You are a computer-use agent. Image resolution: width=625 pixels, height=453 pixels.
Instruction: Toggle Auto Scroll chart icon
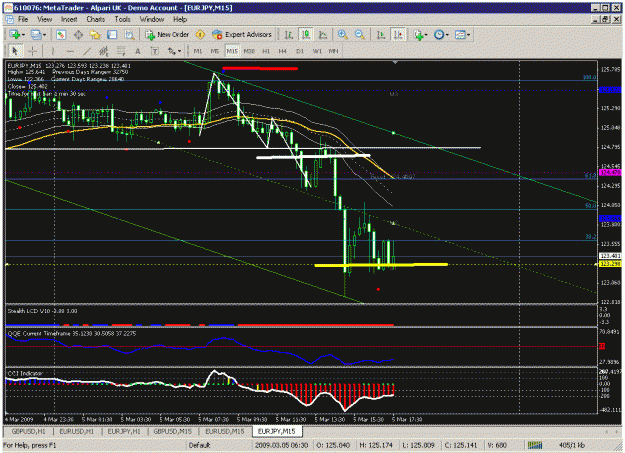(381, 35)
